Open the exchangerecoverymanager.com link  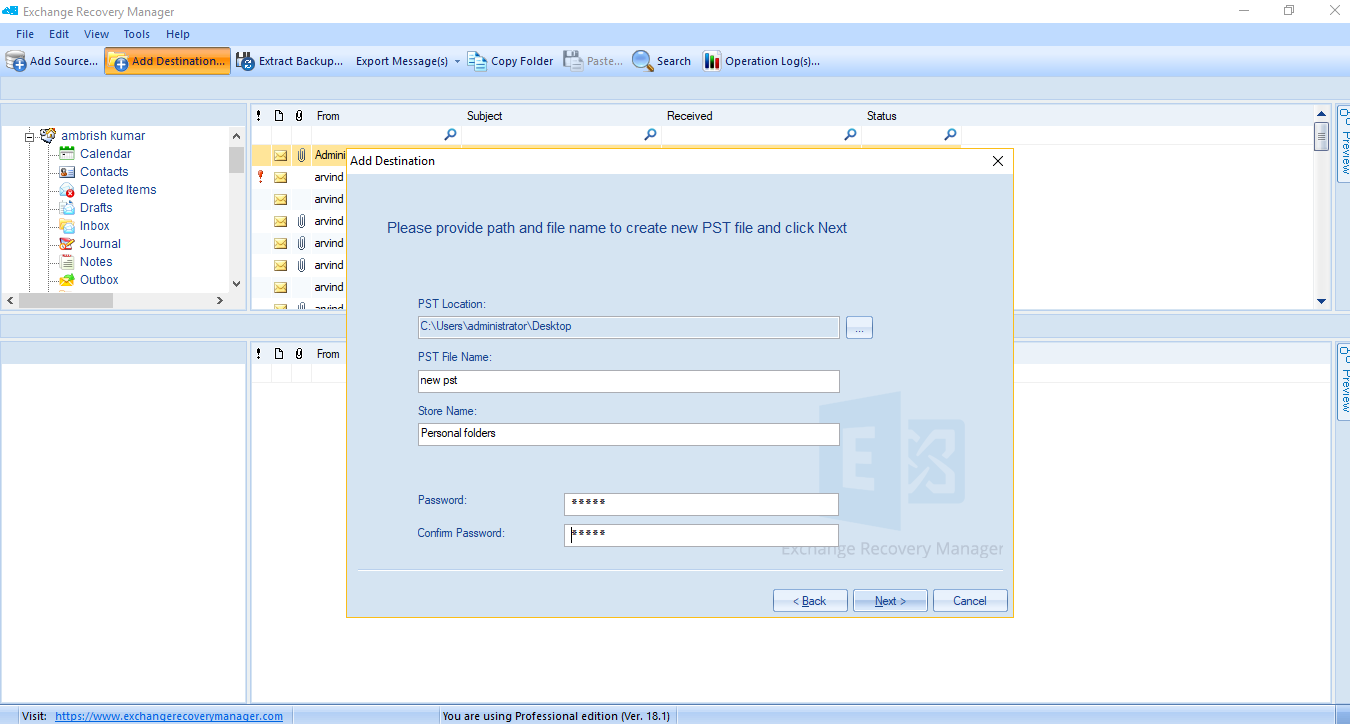[x=169, y=716]
